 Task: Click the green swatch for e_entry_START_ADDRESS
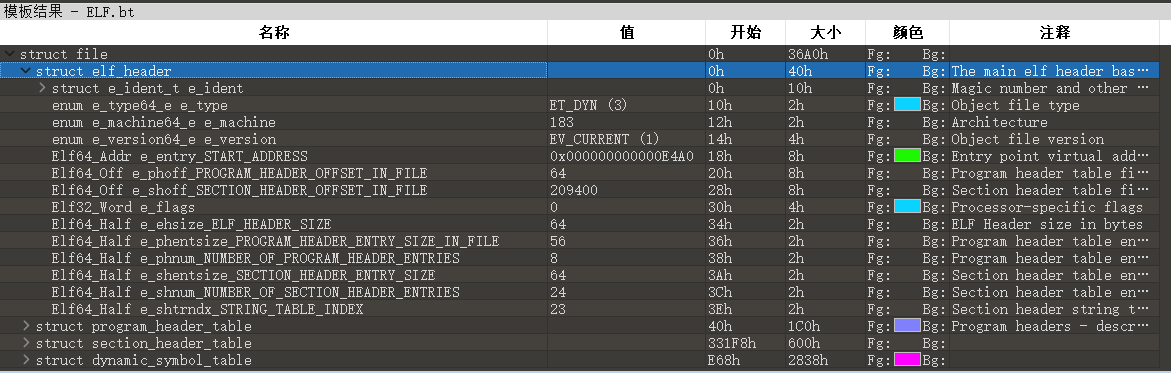(x=907, y=156)
